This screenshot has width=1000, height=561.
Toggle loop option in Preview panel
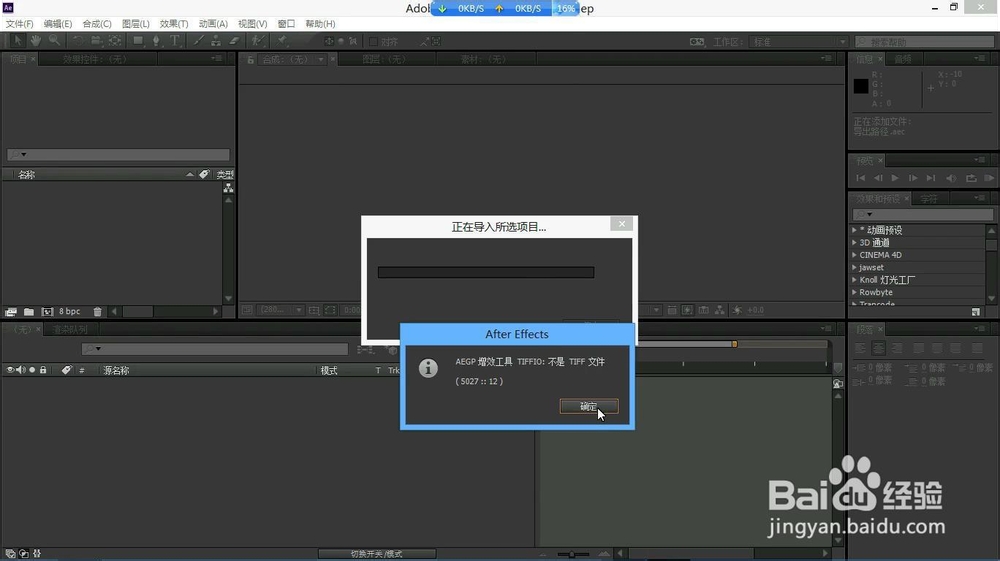971,178
